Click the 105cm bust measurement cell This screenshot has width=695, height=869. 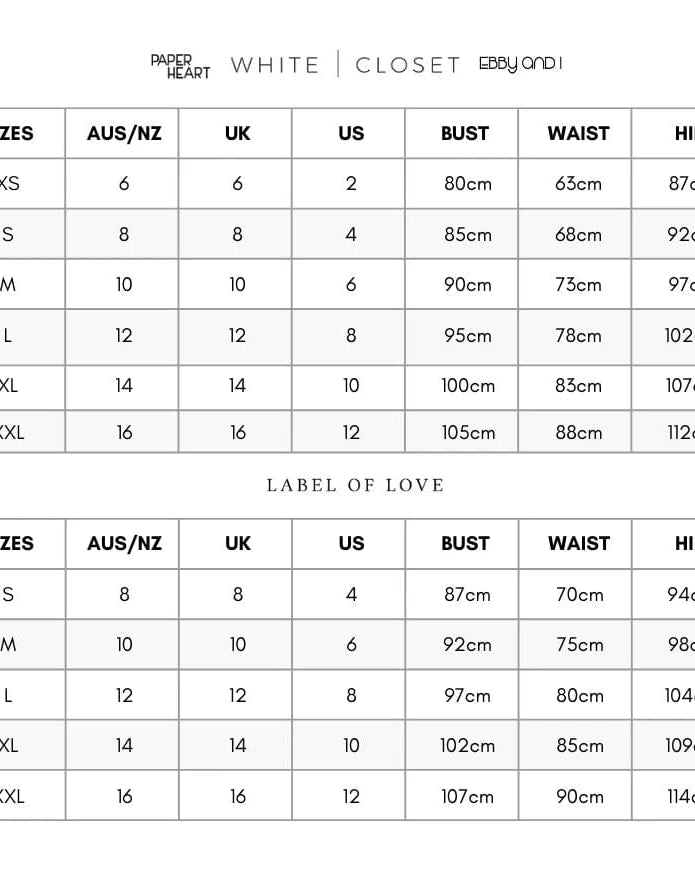point(468,433)
